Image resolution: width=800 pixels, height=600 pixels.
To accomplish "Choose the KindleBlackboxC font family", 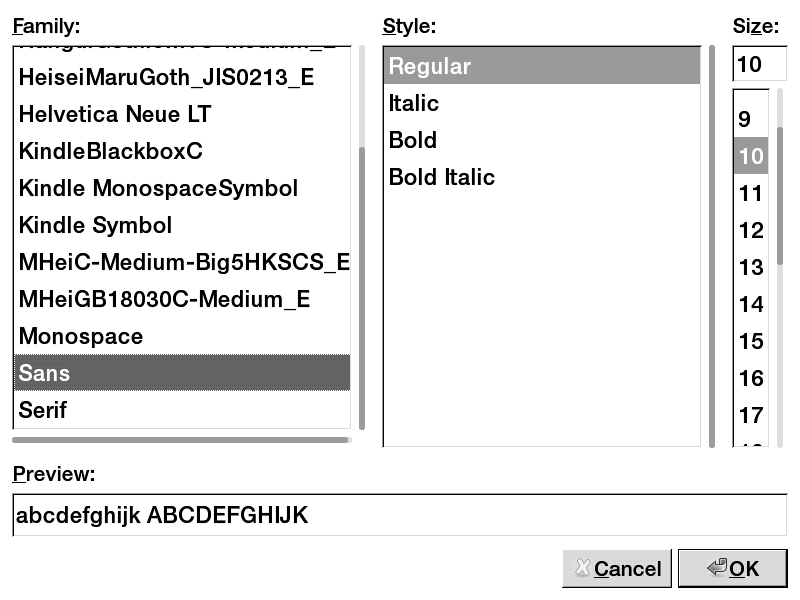I will (x=111, y=151).
